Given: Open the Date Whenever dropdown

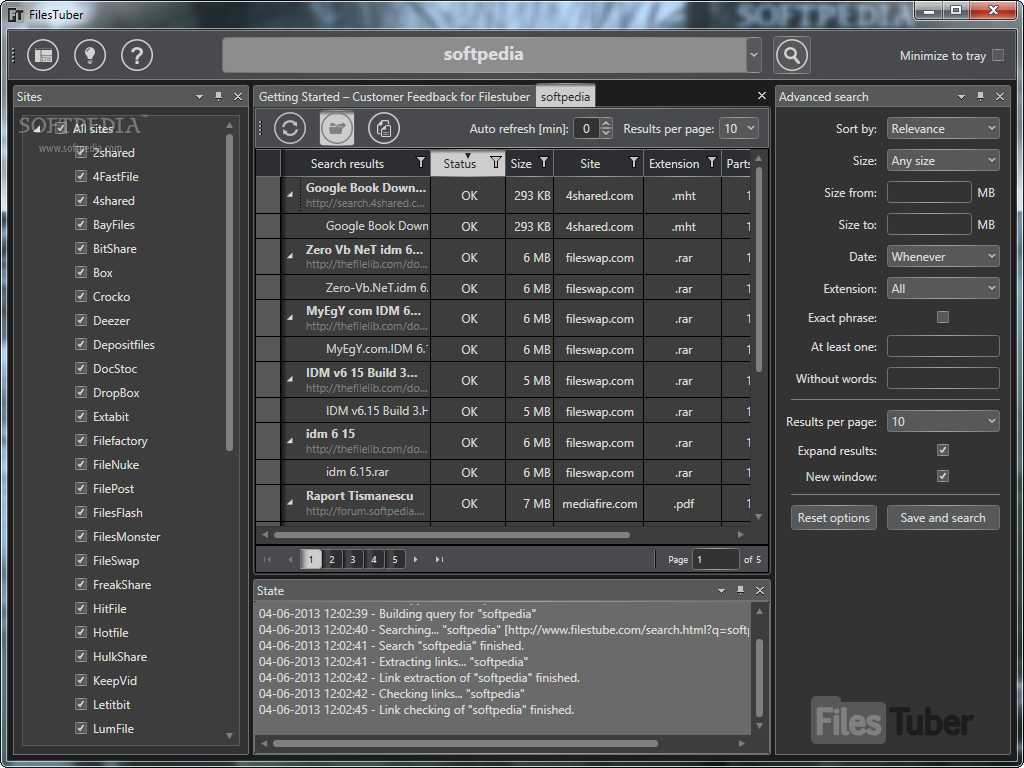Looking at the screenshot, I should point(943,257).
